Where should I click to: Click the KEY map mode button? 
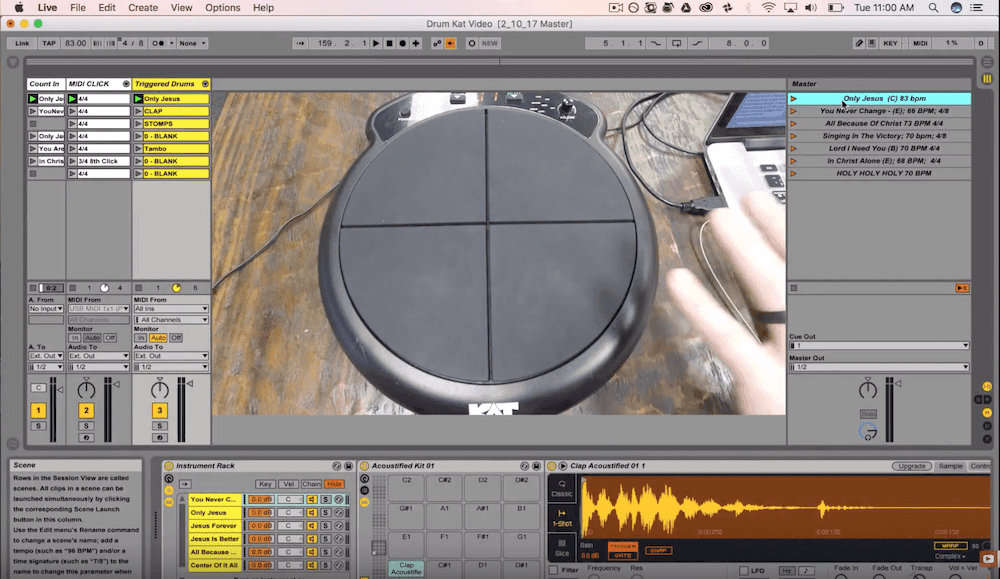pos(890,43)
